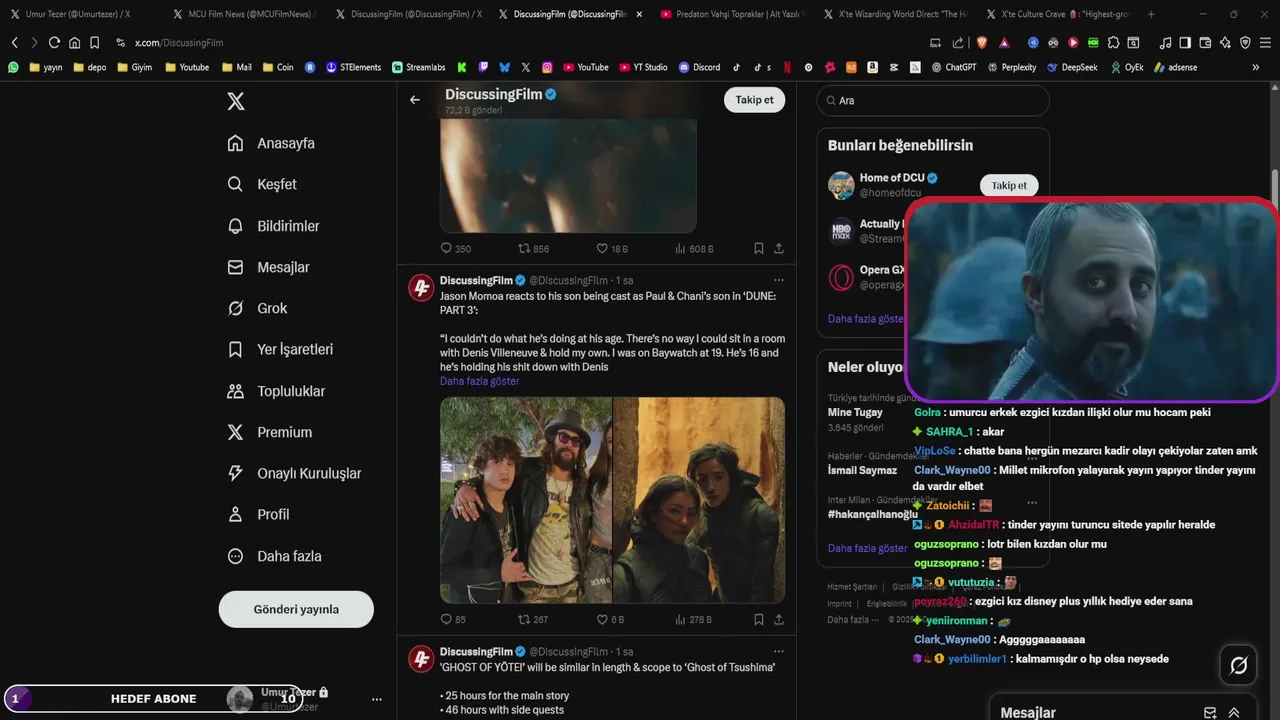
Task: Open more options on the Jason Momoa post
Action: coord(778,280)
